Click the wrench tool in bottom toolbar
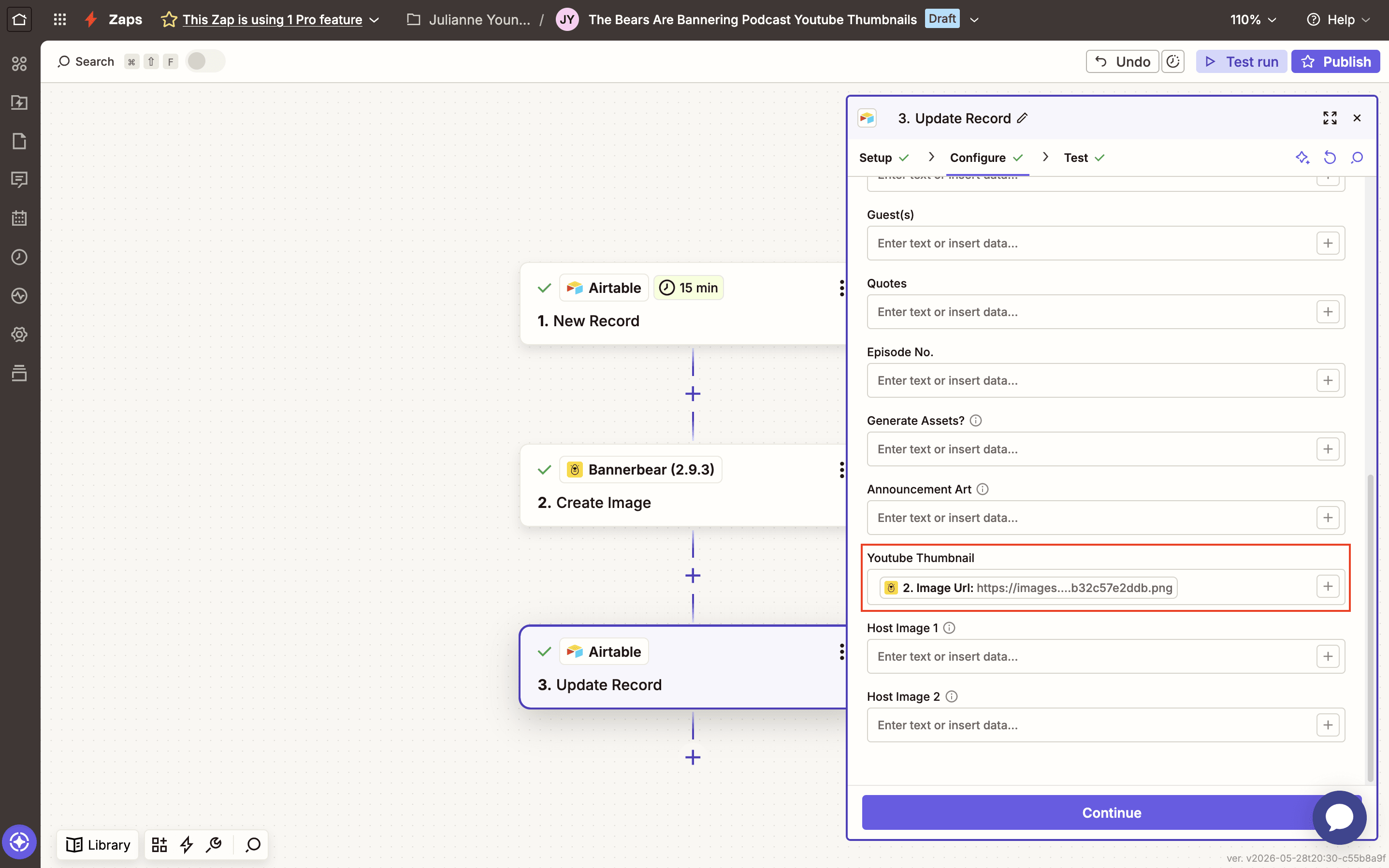The image size is (1389, 868). 214,844
